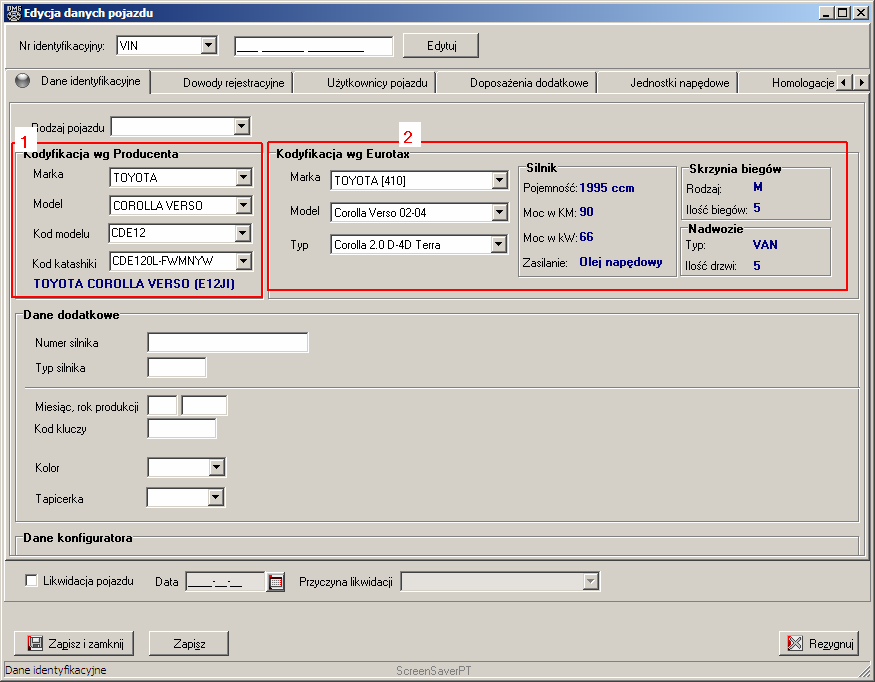The width and height of the screenshot is (875, 682).
Task: Open the Tapicerka dropdown
Action: tap(216, 497)
